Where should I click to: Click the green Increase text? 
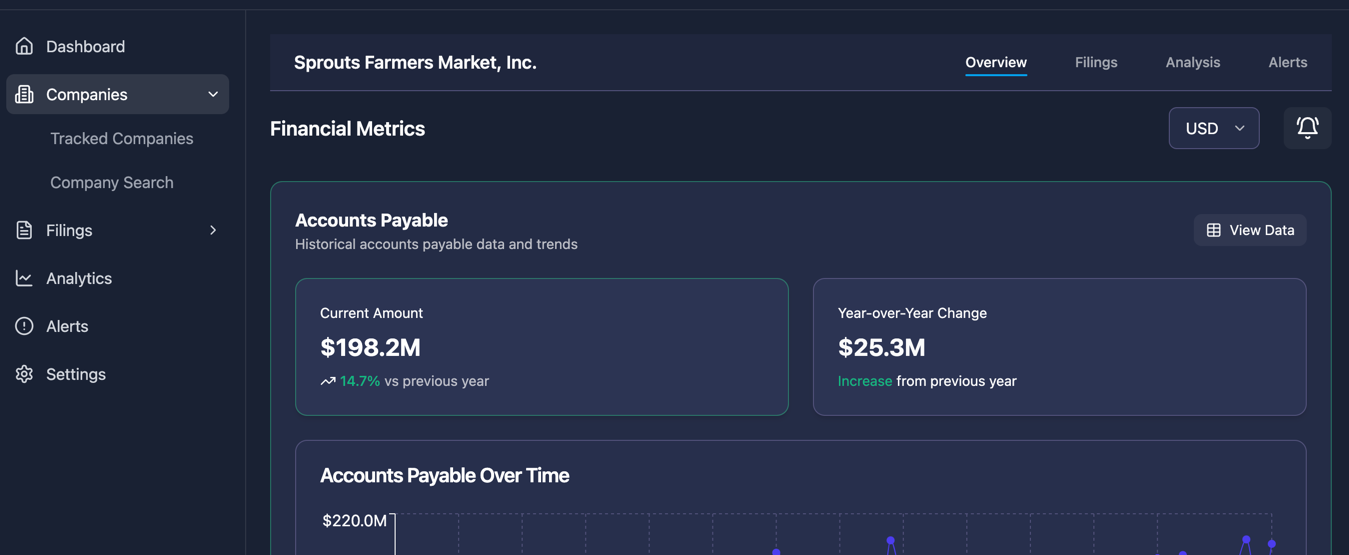point(865,381)
